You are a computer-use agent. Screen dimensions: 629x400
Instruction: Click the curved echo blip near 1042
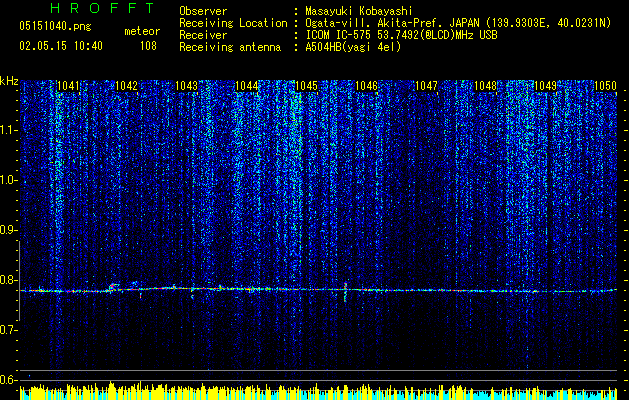tap(114, 286)
